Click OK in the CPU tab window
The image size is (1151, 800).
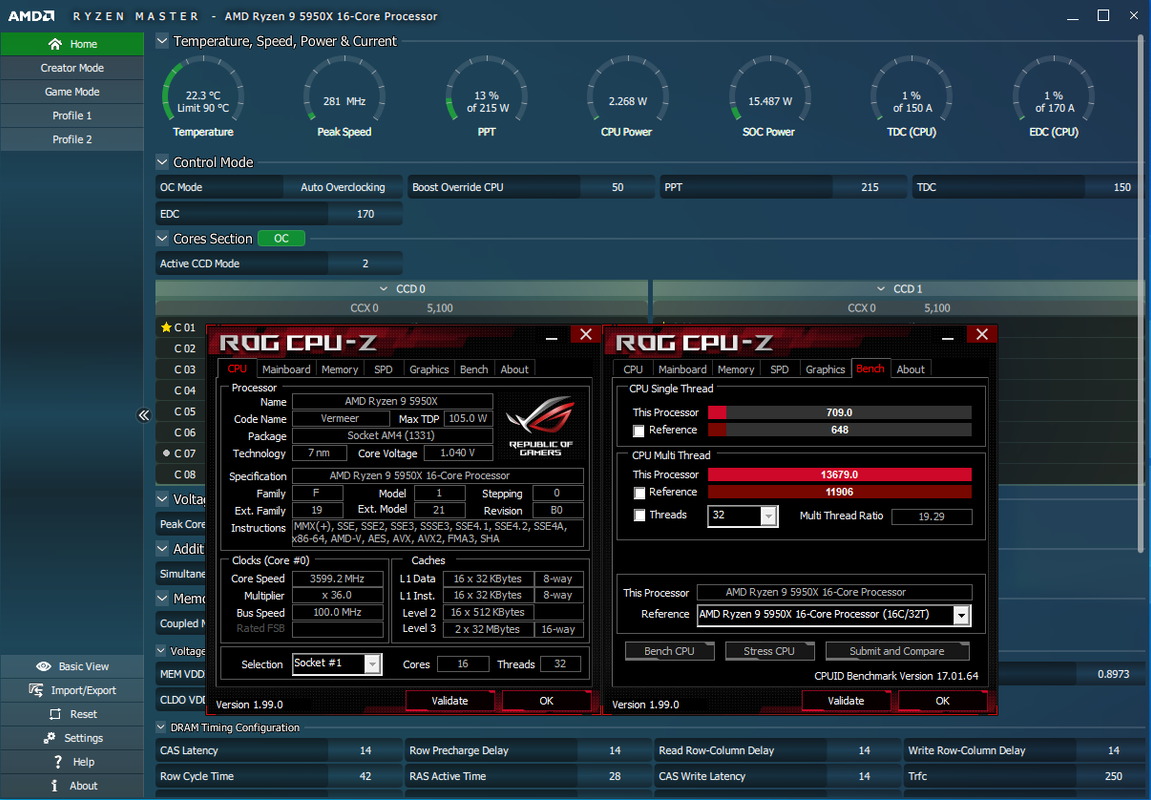click(x=546, y=701)
